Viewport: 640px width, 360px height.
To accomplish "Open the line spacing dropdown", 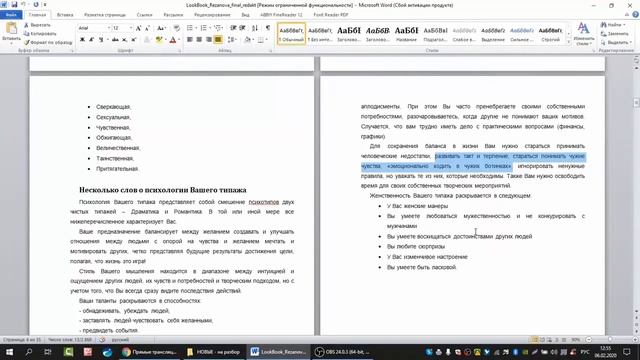I will [x=232, y=40].
